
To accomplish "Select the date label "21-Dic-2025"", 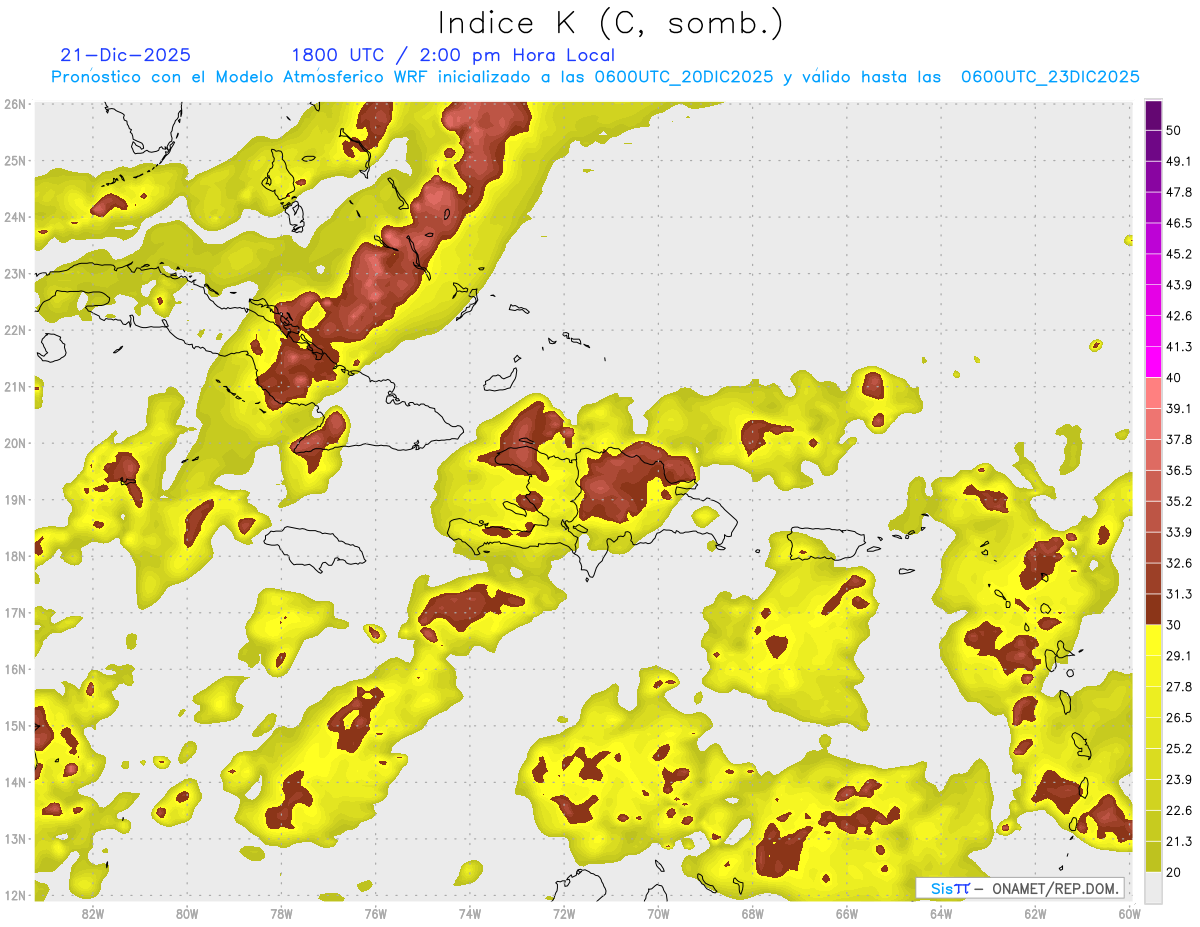I will point(125,55).
